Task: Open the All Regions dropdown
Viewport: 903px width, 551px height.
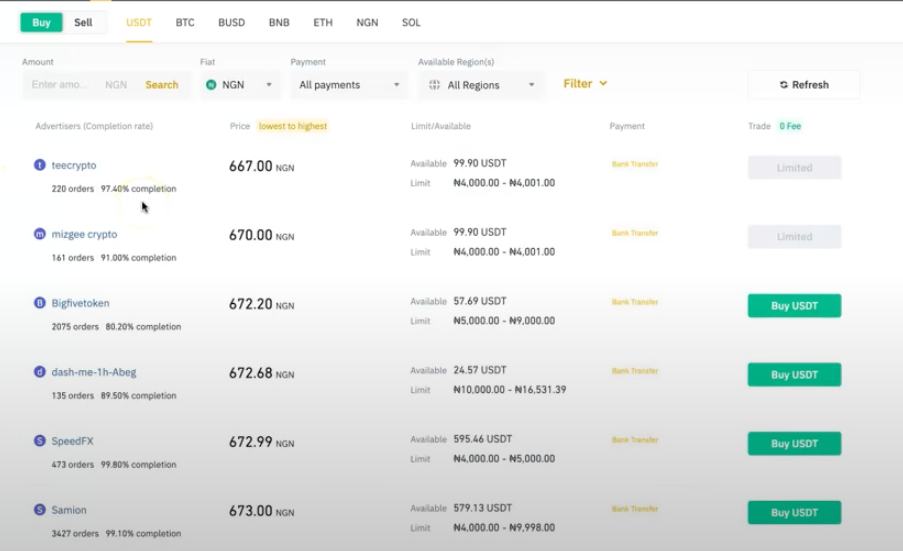Action: [x=481, y=85]
